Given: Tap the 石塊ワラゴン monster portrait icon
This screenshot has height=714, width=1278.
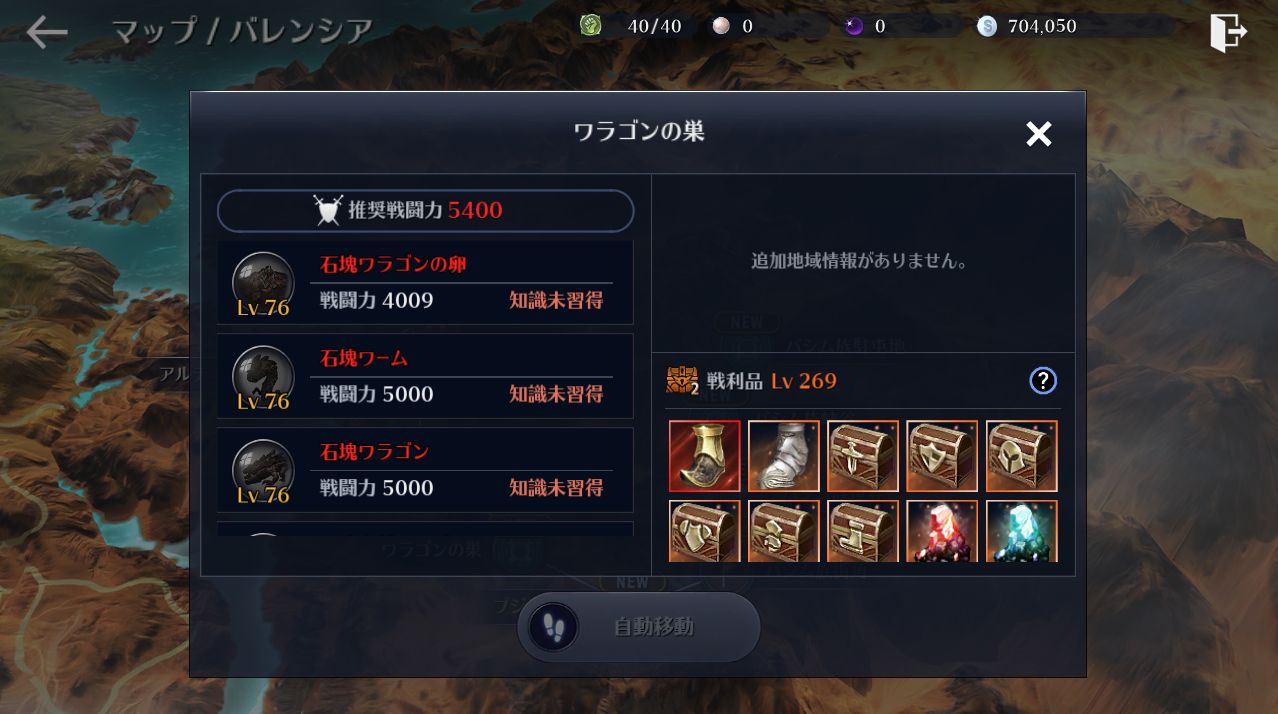Looking at the screenshot, I should (263, 470).
